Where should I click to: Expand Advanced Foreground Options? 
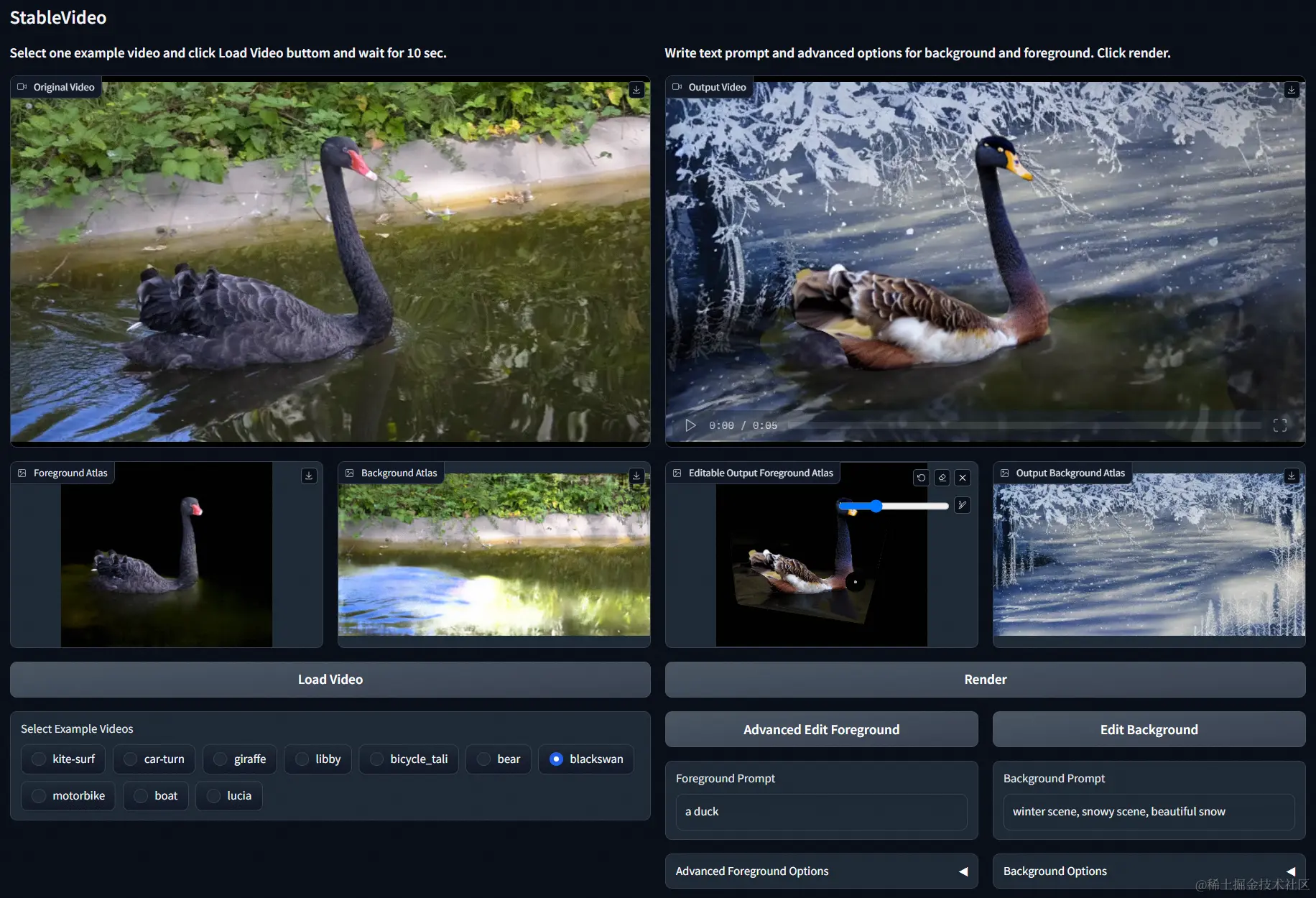coord(821,871)
